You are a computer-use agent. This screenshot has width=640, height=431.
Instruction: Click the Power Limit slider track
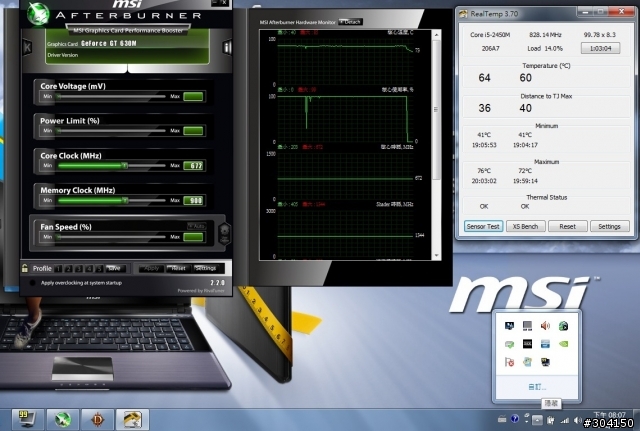point(111,131)
